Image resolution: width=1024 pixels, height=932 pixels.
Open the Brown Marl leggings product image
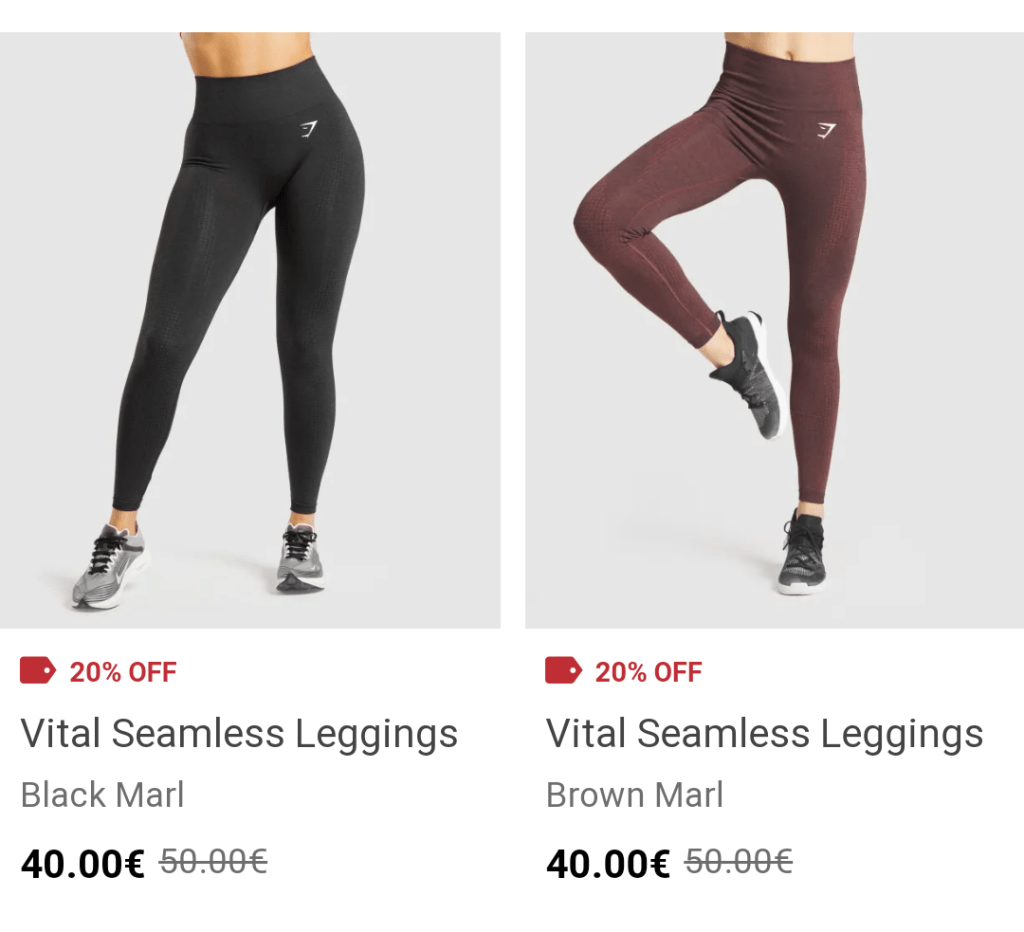point(775,330)
